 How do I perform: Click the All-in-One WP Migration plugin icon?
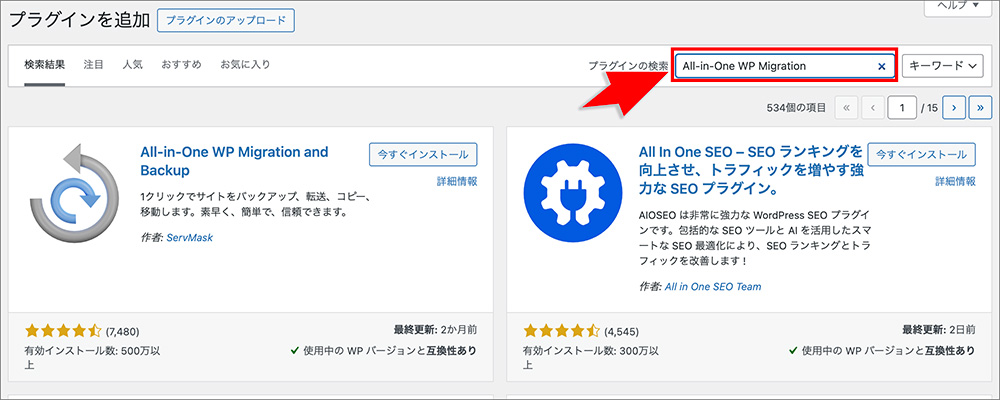click(74, 195)
